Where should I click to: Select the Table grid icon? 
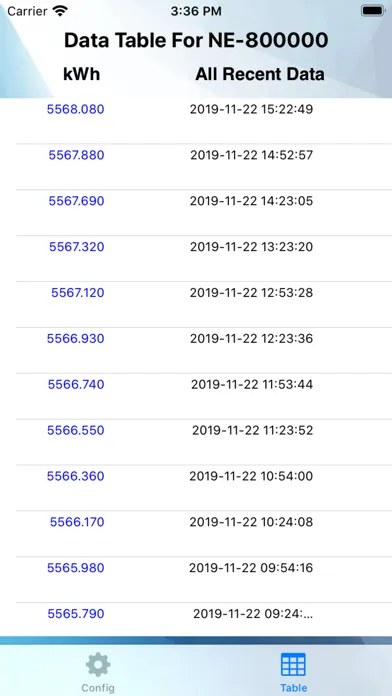pos(293,664)
